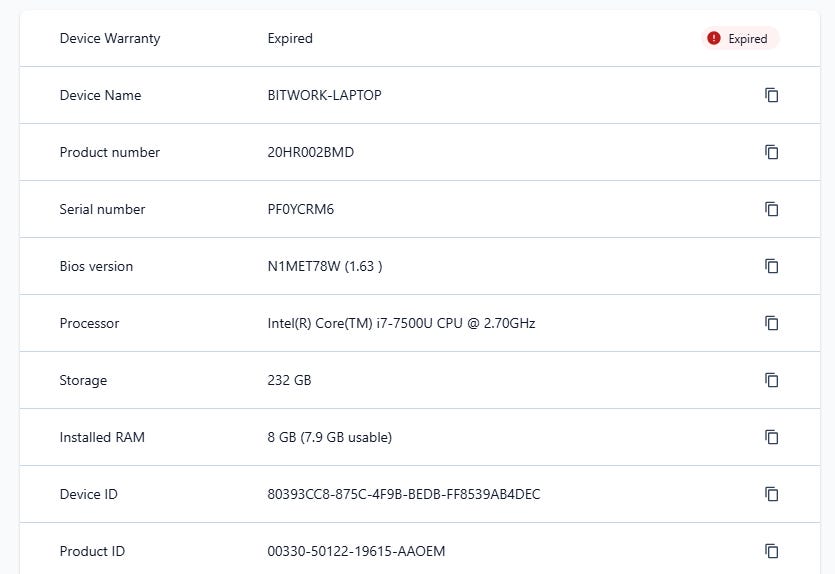Click the 8 GB installed RAM text
The height and width of the screenshot is (574, 835).
click(x=329, y=438)
